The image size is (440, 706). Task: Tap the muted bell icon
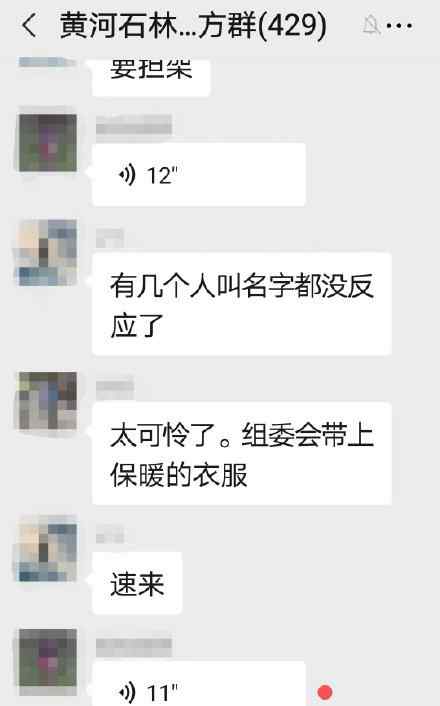371,25
